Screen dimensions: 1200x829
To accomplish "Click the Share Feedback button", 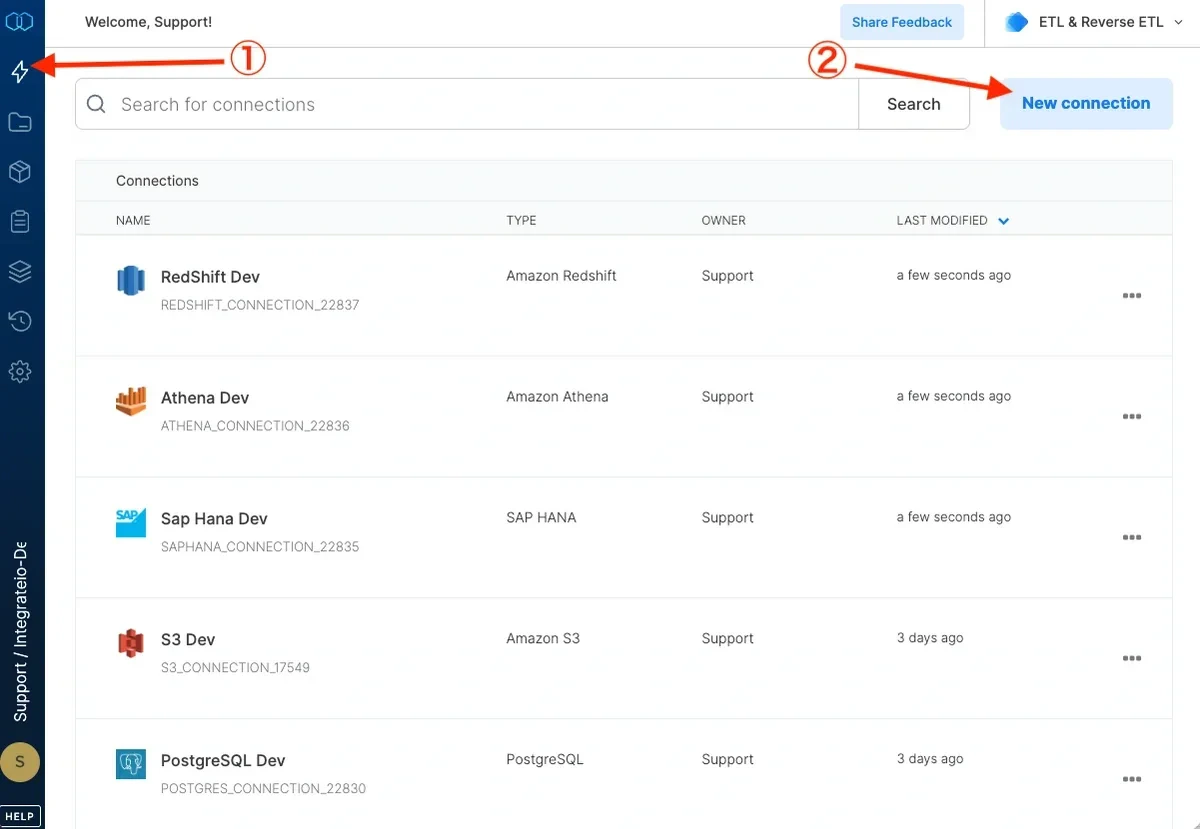I will 901,21.
